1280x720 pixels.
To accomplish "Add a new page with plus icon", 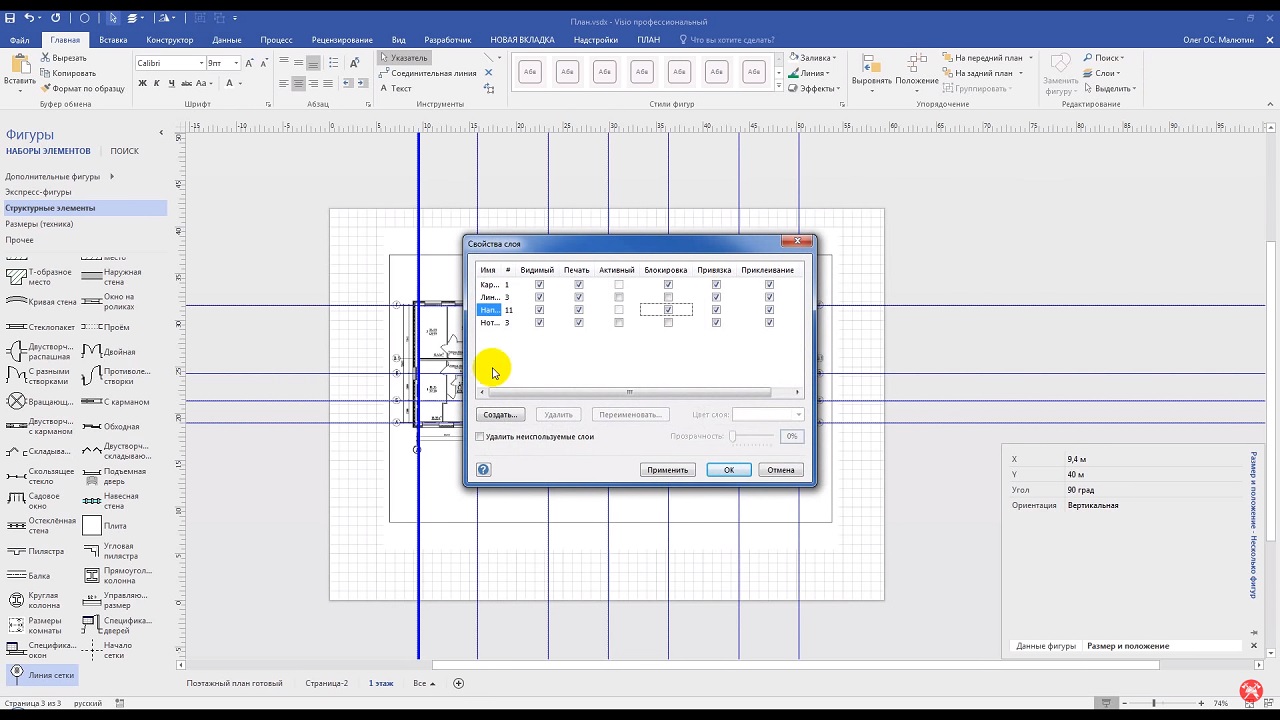I will click(x=459, y=683).
